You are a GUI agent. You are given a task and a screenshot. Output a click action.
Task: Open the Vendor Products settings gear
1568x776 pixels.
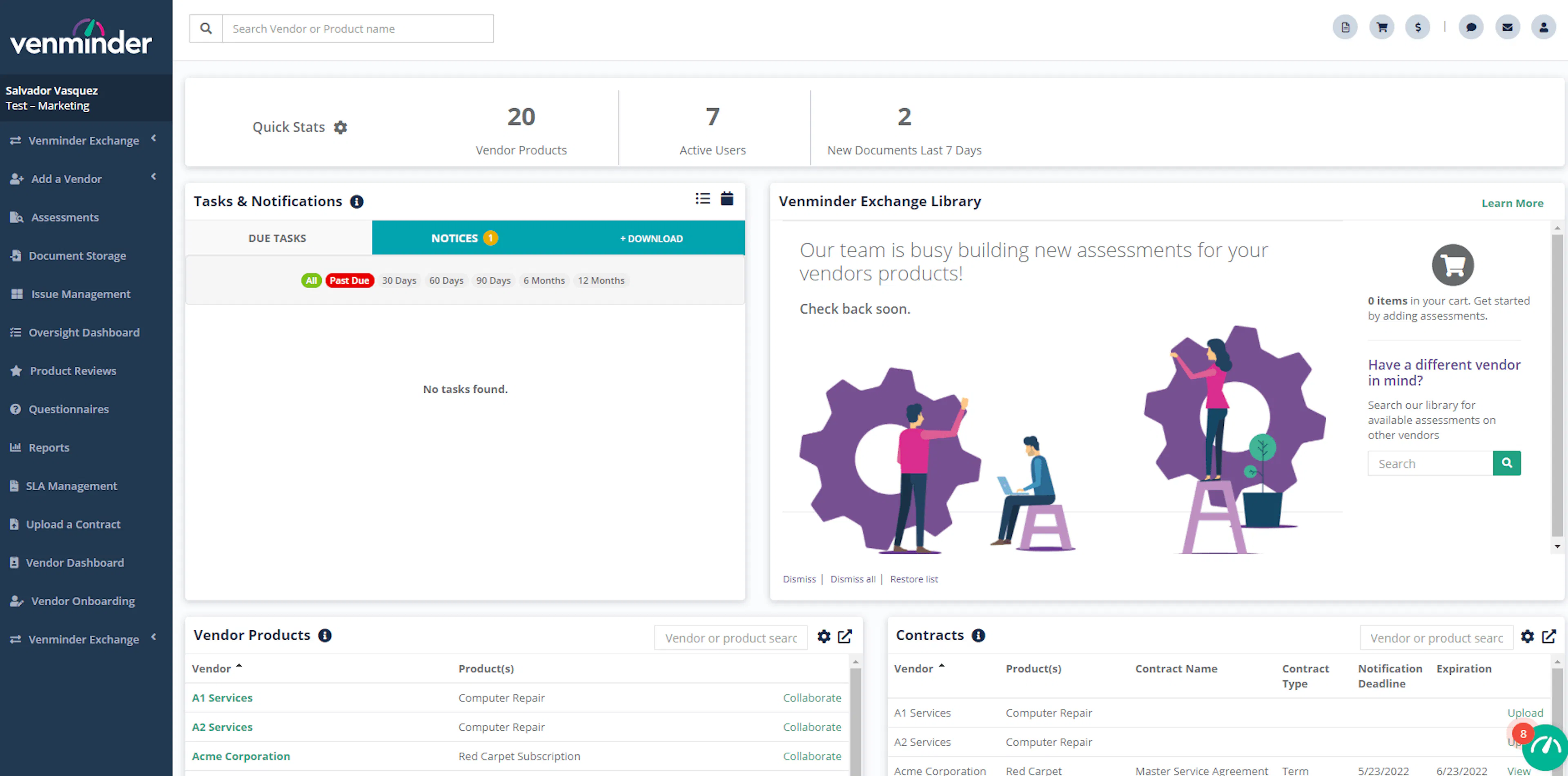pos(824,637)
